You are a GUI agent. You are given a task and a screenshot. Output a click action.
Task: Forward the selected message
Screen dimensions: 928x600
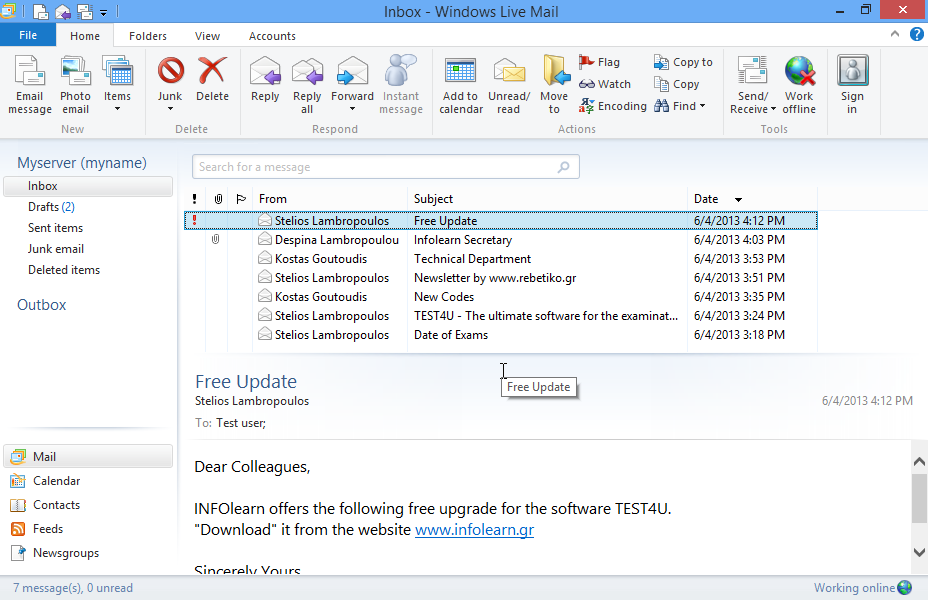[x=352, y=78]
